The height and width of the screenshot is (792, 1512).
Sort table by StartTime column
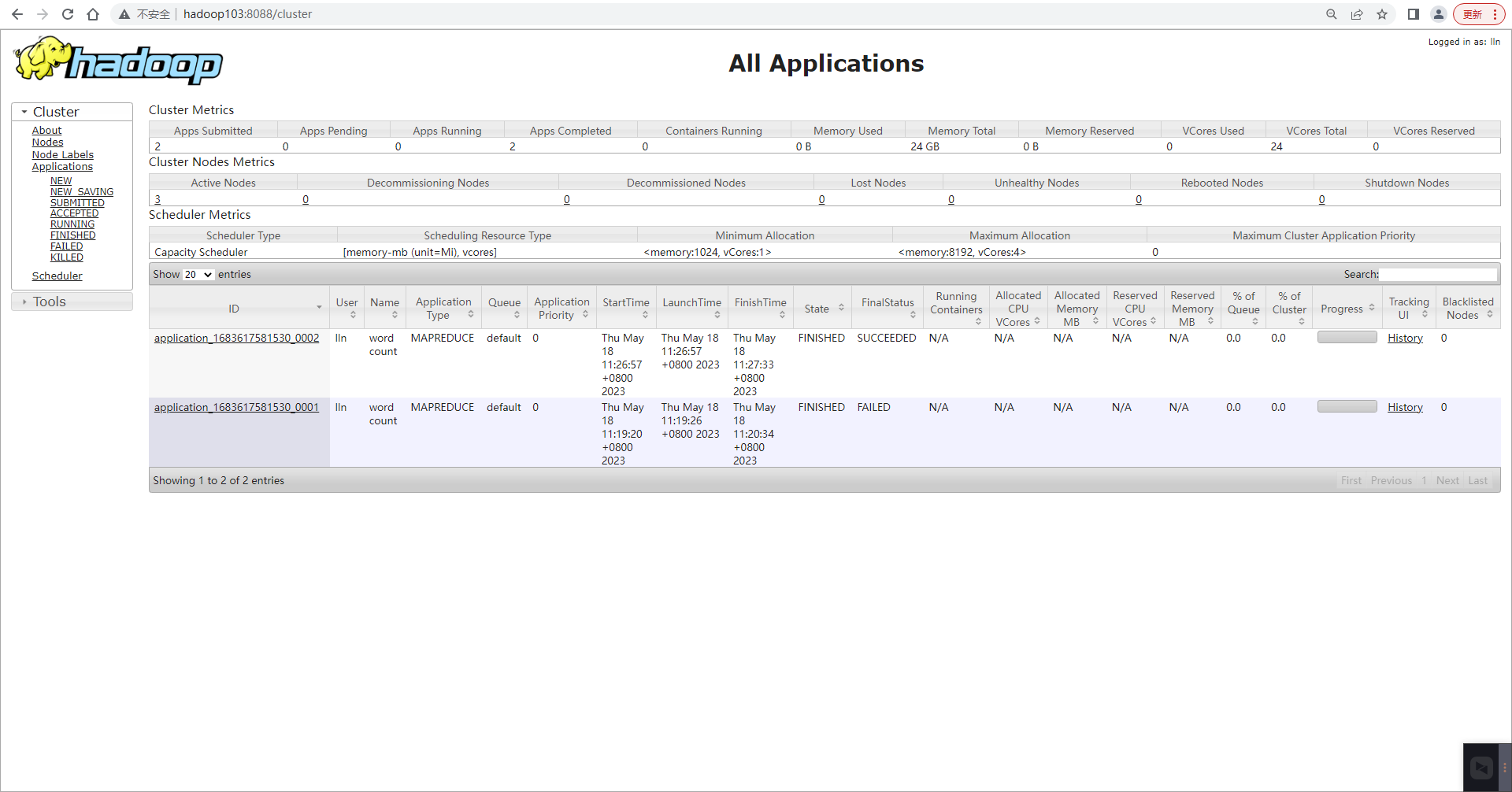626,309
